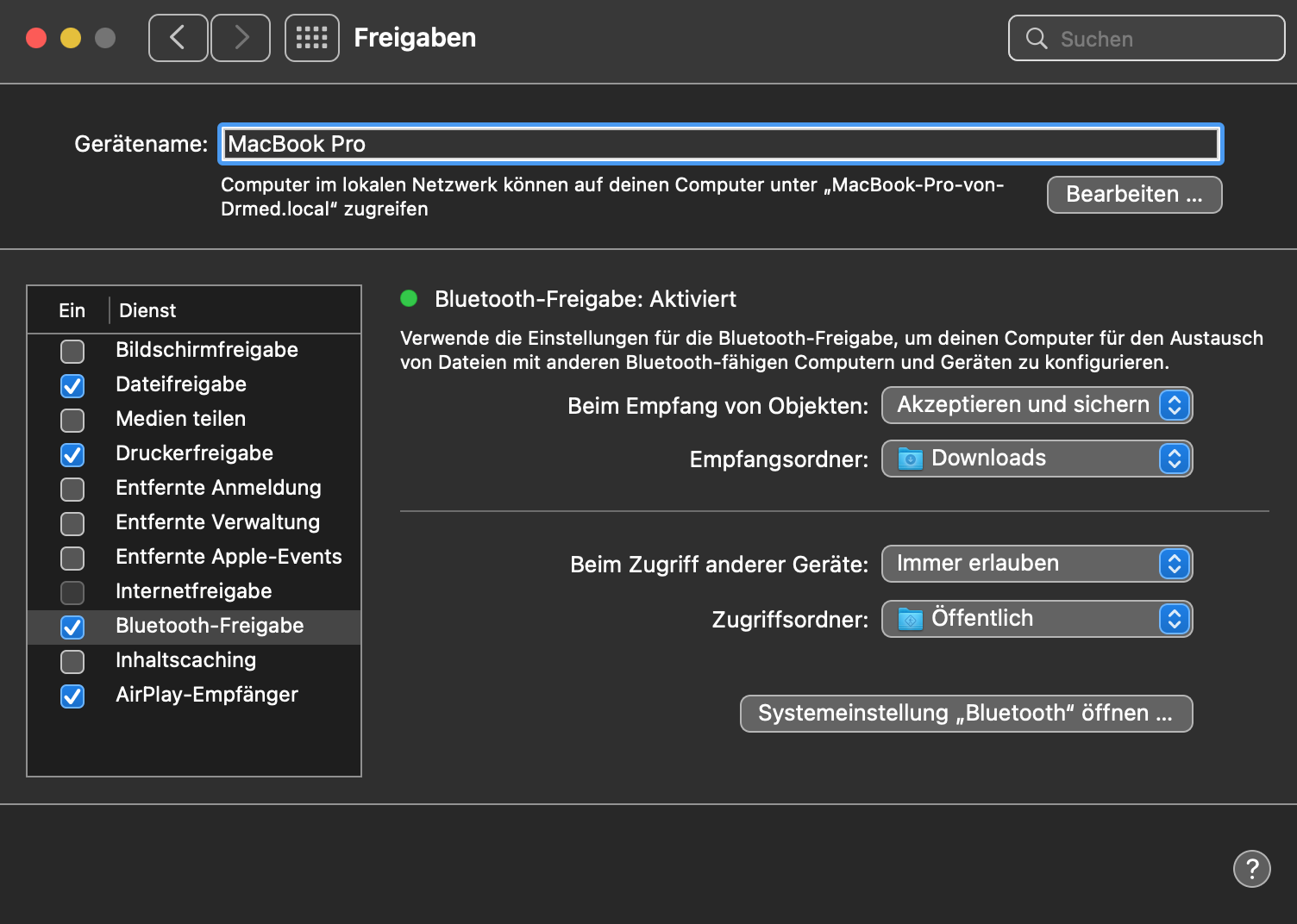This screenshot has width=1297, height=924.
Task: Open help with the question mark button
Action: pos(1251,868)
